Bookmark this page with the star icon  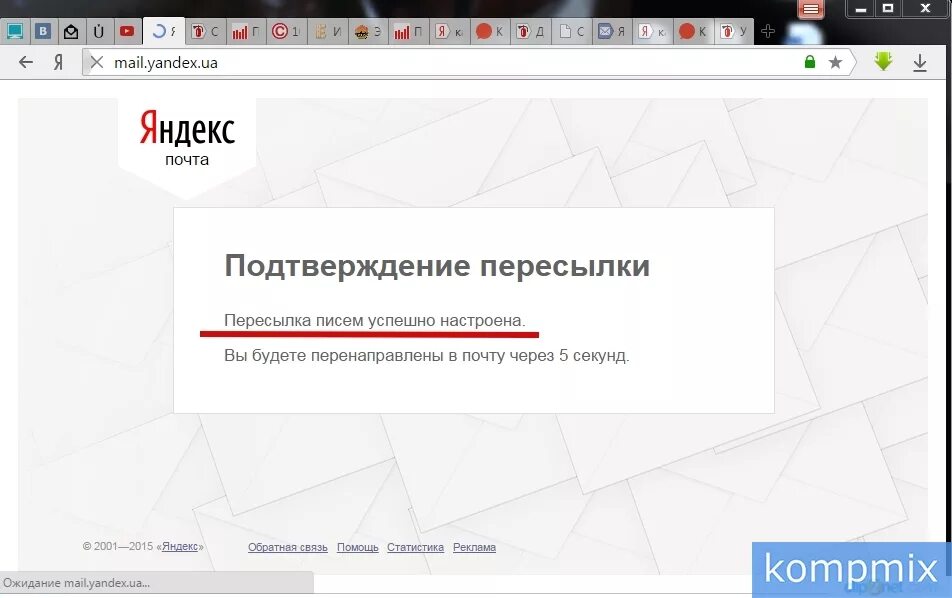tap(835, 62)
